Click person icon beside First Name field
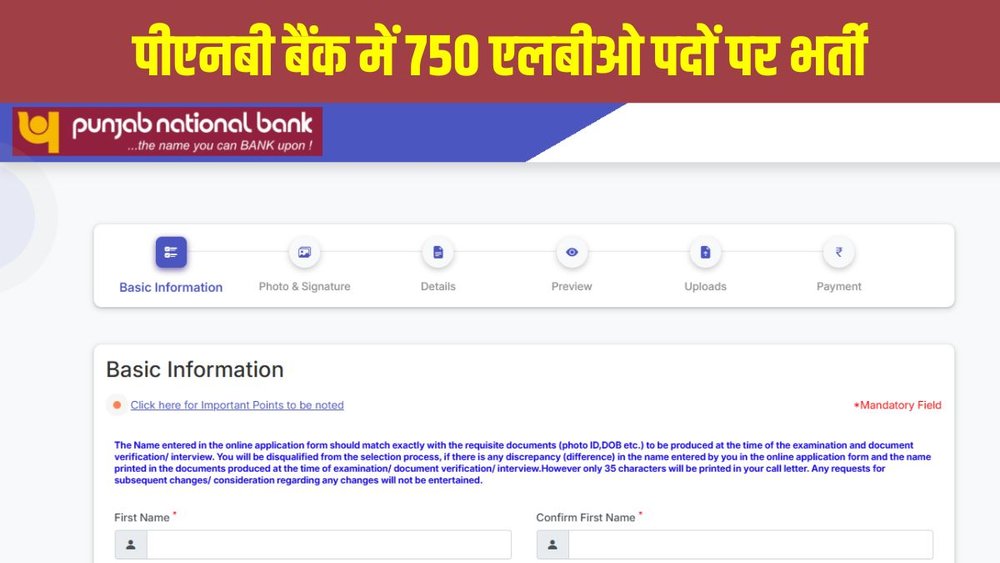This screenshot has height=563, width=1000. [131, 545]
